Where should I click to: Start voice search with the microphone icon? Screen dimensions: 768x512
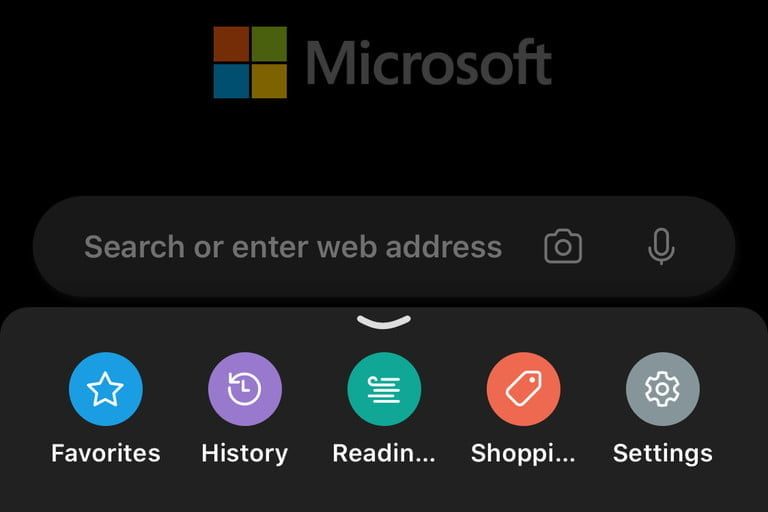pos(661,246)
